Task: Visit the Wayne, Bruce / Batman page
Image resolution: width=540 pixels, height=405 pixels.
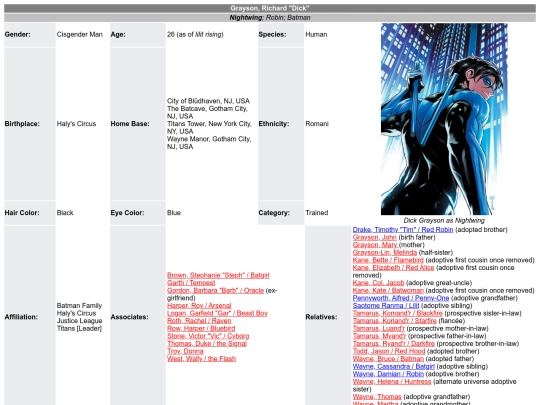Action: [388, 359]
